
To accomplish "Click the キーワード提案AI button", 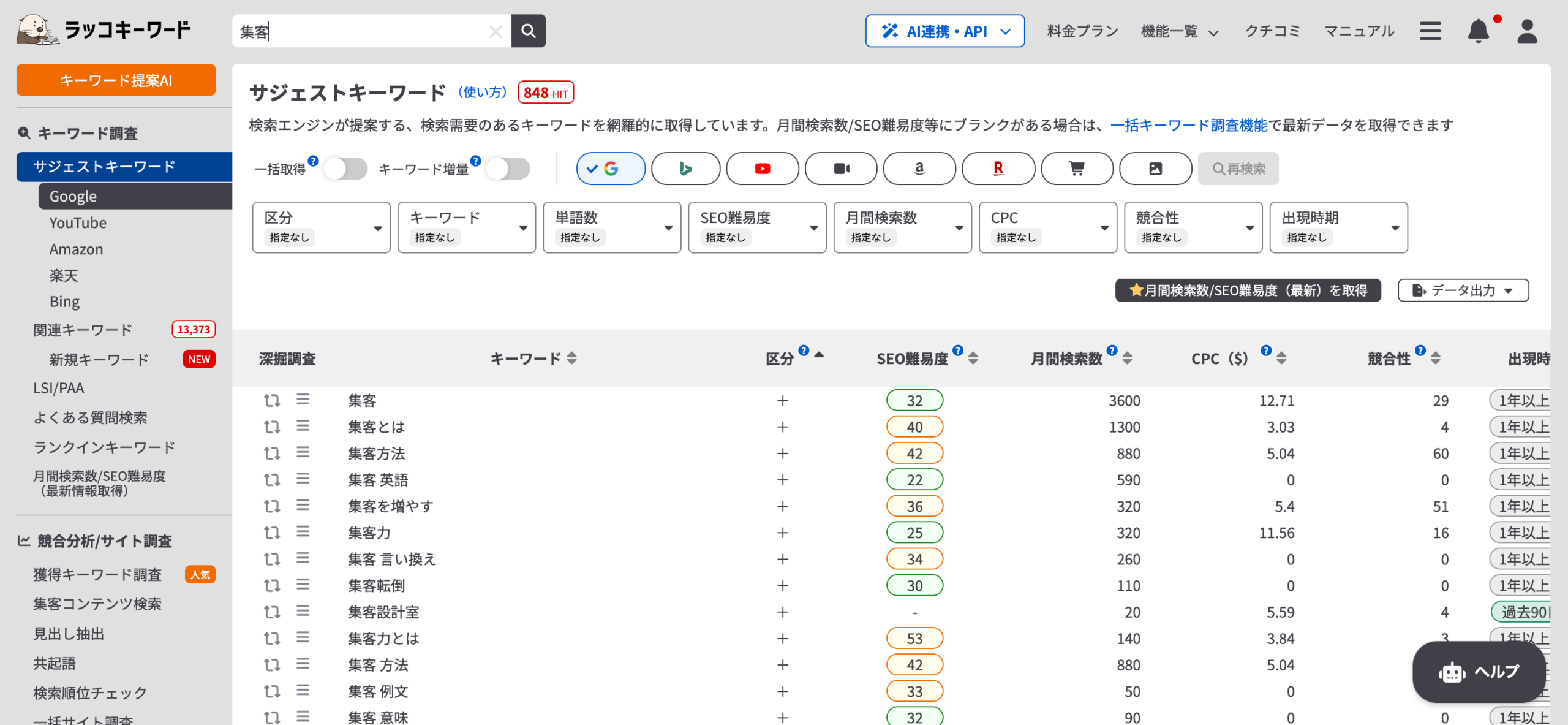I will pos(116,80).
